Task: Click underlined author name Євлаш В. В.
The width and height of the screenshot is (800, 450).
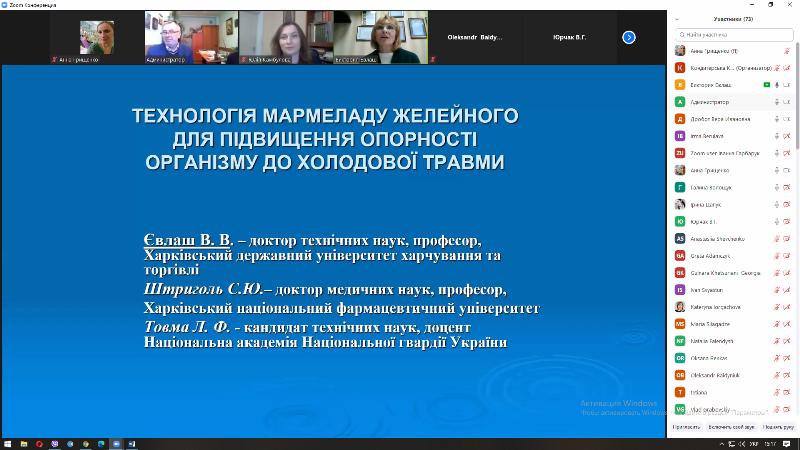Action: 188,240
